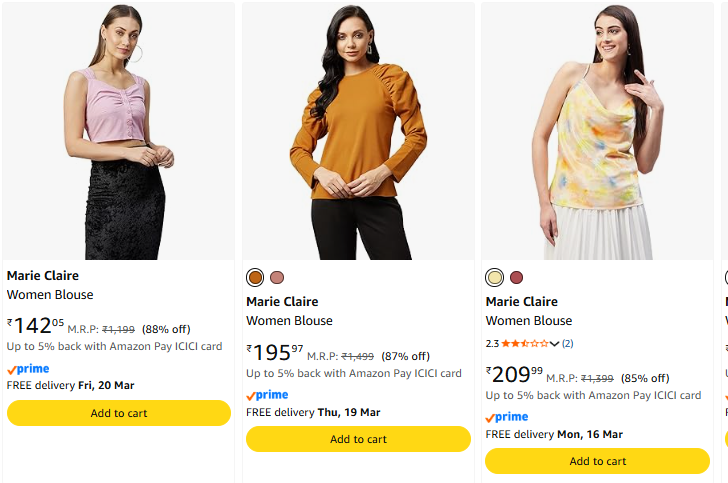Select the orange-brown color swatch
Screen dimensions: 728x483
(x=255, y=277)
